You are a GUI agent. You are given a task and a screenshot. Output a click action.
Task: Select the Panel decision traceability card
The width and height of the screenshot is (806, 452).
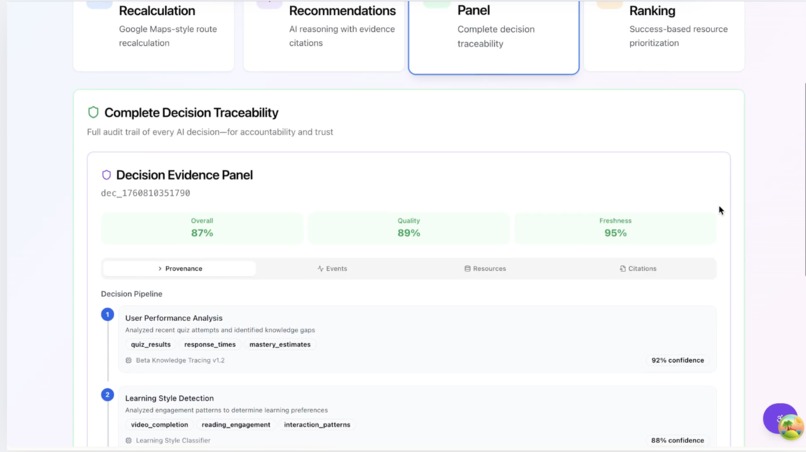point(494,37)
